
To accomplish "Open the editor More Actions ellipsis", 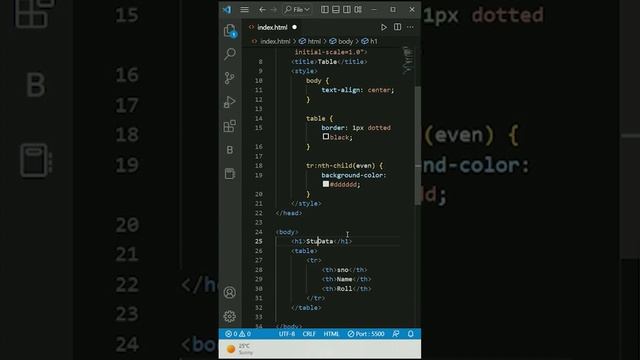I will click(x=410, y=27).
